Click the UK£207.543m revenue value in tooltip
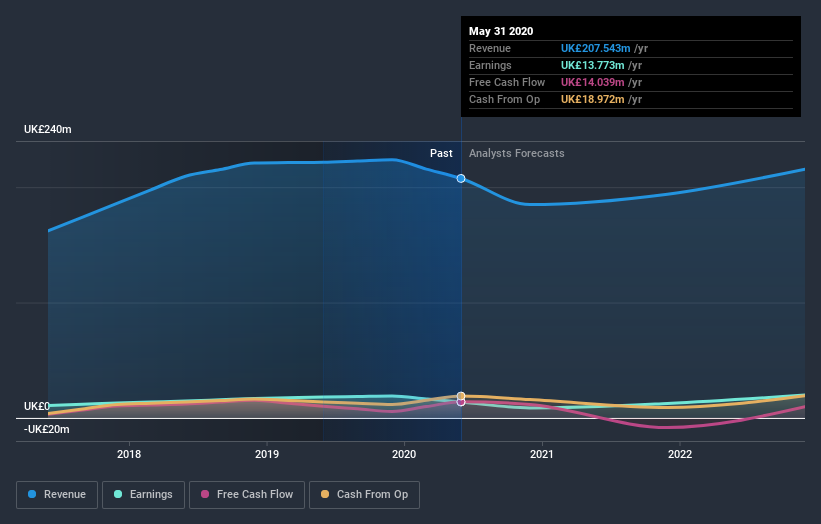Screen dimensions: 821x524 (595, 48)
